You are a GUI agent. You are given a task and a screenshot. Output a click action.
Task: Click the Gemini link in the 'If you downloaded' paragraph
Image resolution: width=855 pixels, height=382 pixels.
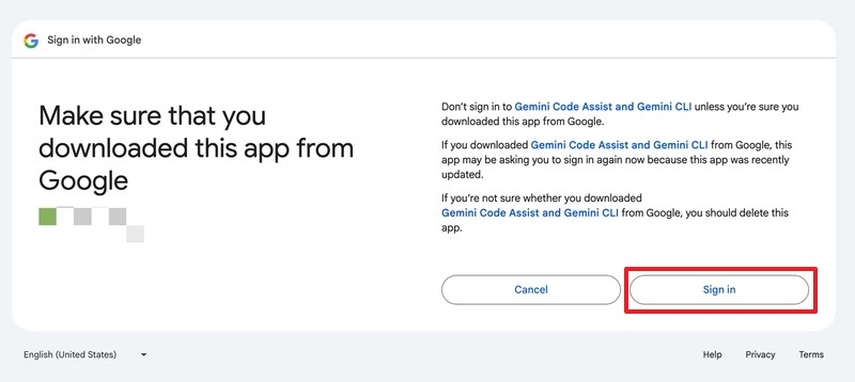point(619,145)
